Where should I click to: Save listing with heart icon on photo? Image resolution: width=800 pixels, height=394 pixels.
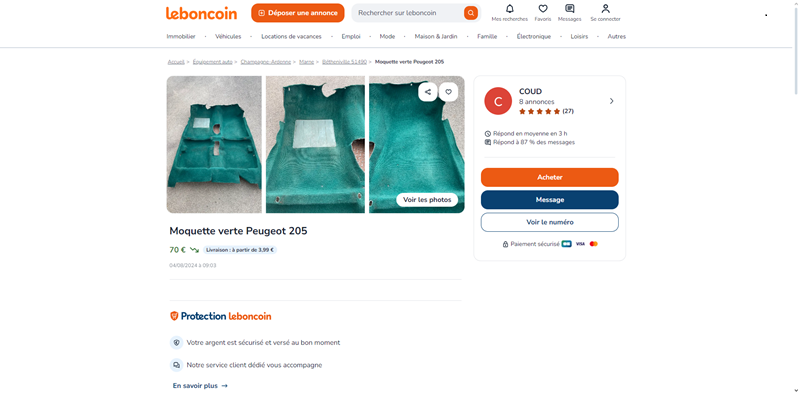448,92
